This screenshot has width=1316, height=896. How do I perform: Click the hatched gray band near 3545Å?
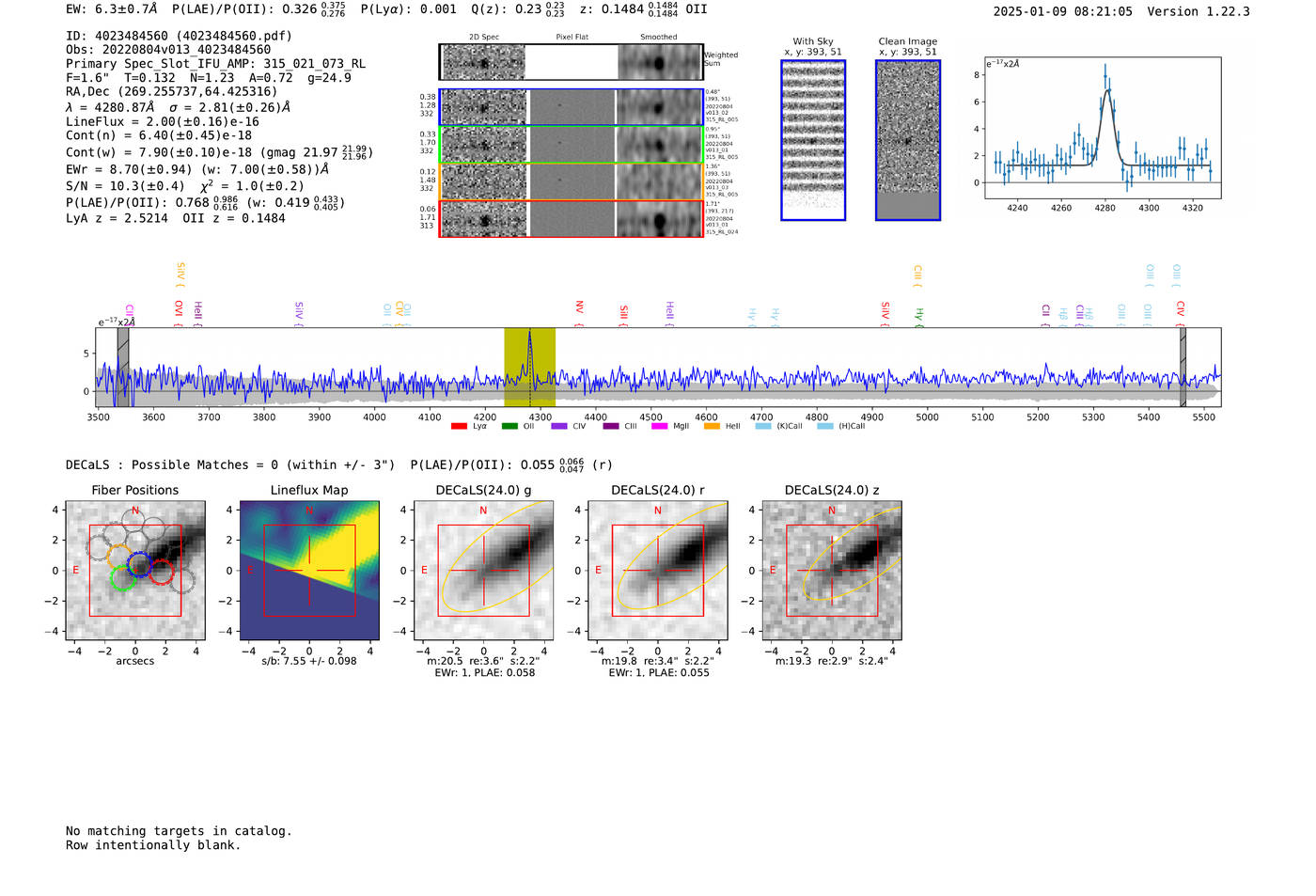coord(123,367)
